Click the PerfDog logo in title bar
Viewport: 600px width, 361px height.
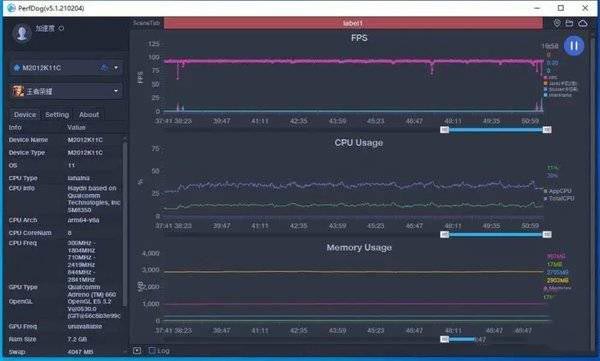11,8
